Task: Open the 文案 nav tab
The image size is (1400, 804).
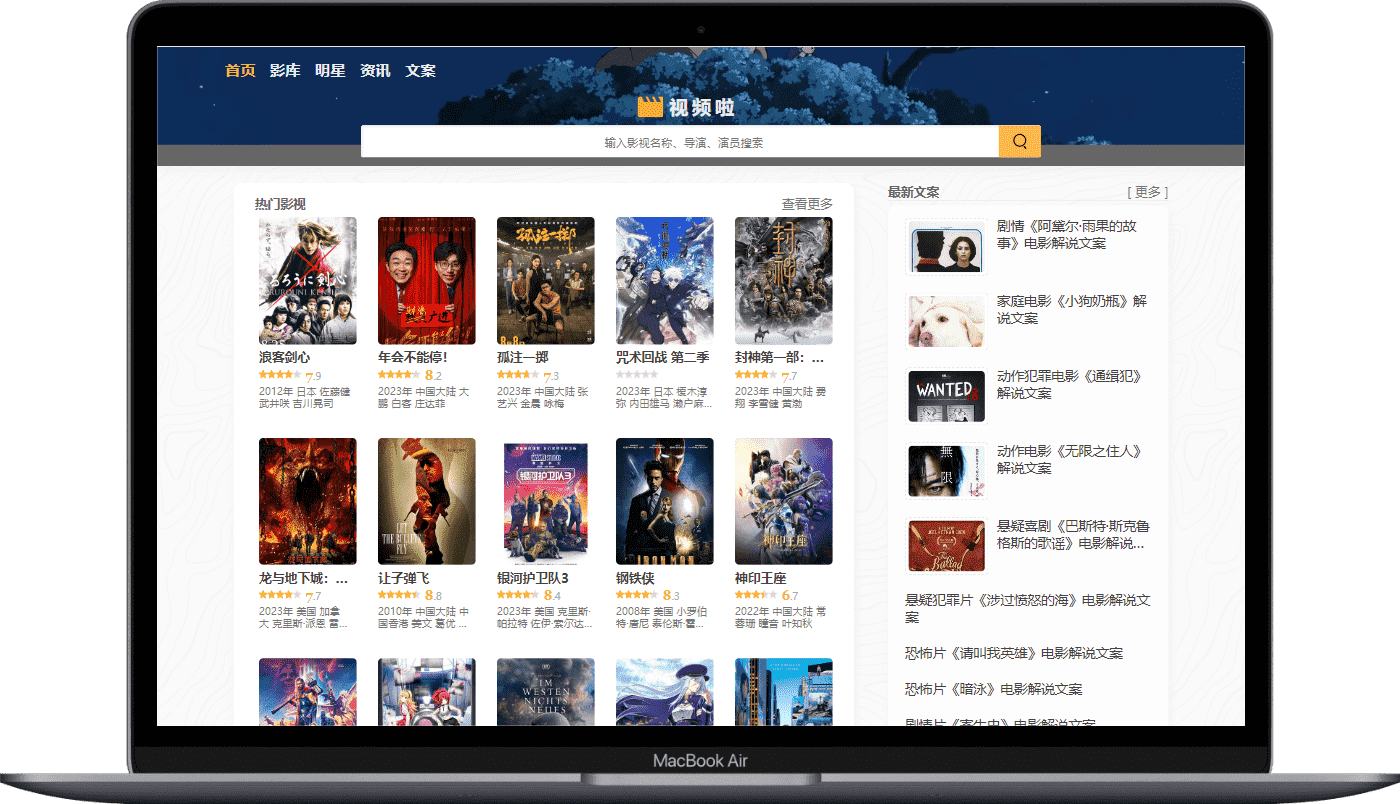Action: [420, 71]
